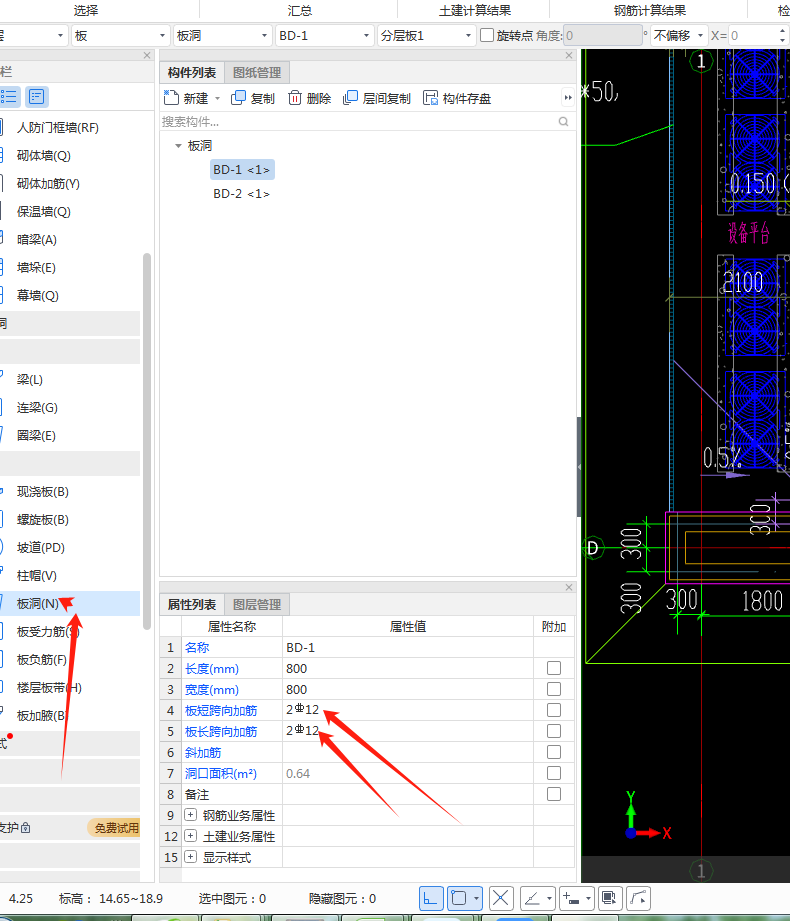Open dropdown arrow beside rectangle snap icon
The width and height of the screenshot is (790, 921).
(476, 898)
